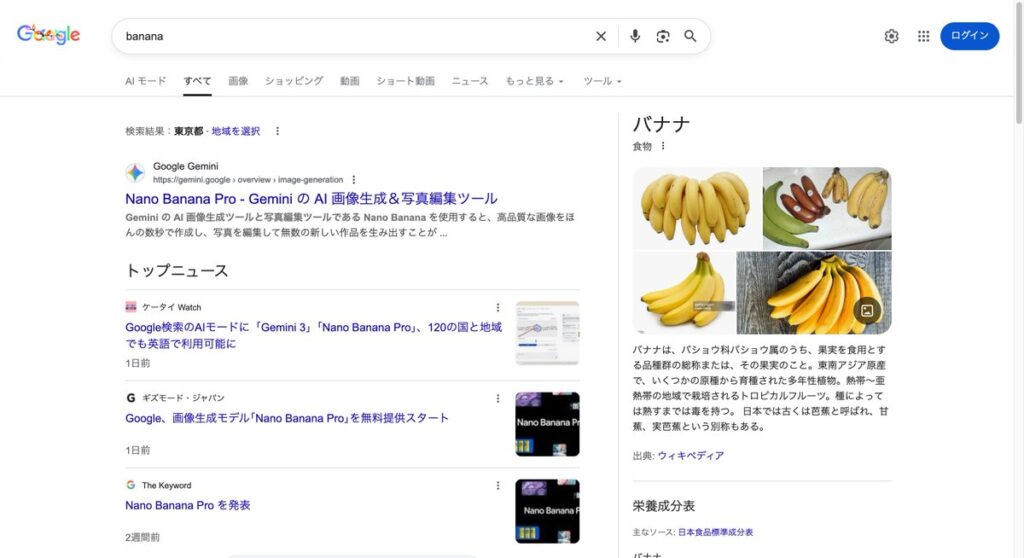The height and width of the screenshot is (558, 1024).
Task: Open the Google apps grid icon
Action: pyautogui.click(x=923, y=36)
